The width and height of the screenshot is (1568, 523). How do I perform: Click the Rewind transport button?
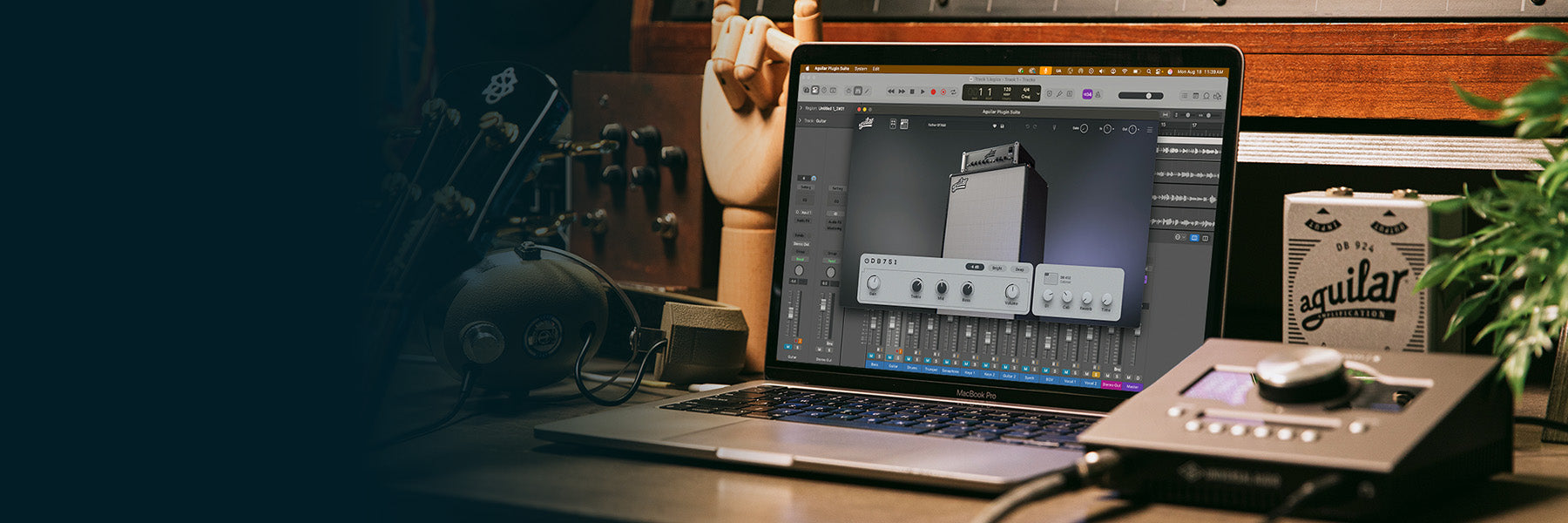click(x=891, y=91)
